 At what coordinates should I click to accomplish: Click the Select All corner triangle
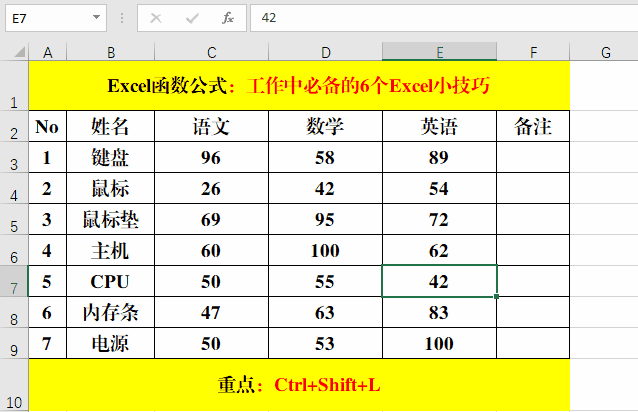tap(20, 52)
